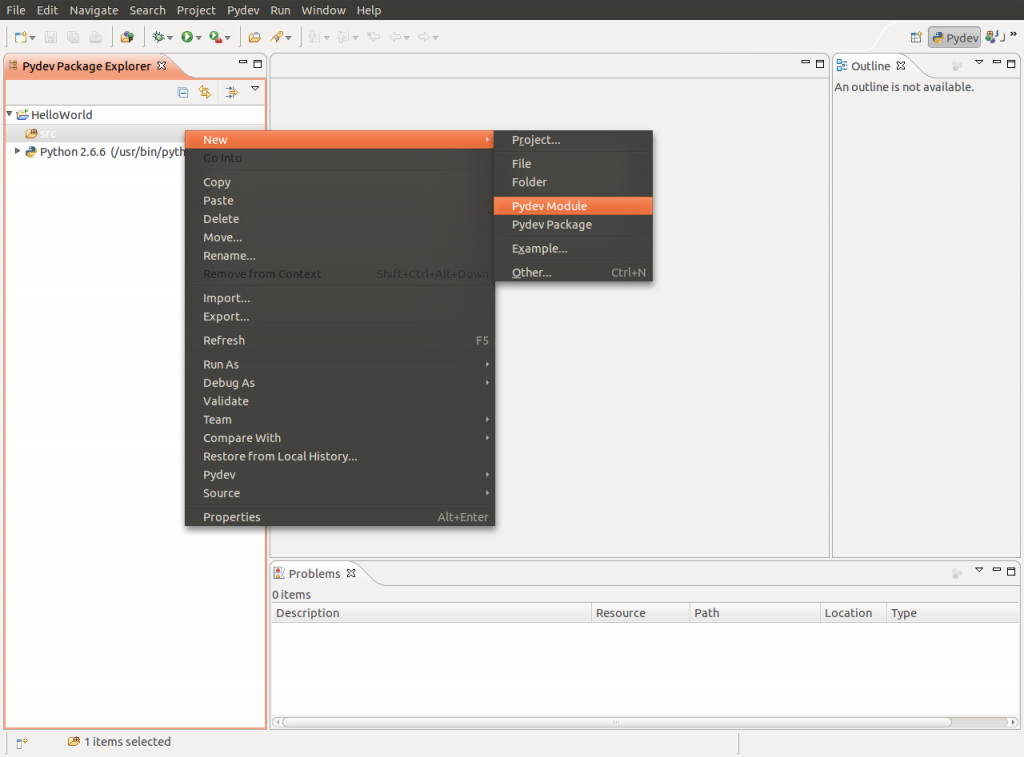1024x757 pixels.
Task: Open the Pydev menu in menu bar
Action: (x=243, y=10)
